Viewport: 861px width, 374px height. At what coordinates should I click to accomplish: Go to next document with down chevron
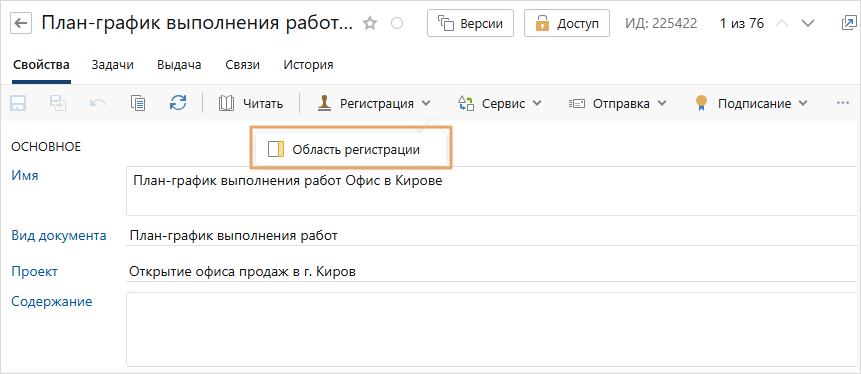coord(807,24)
